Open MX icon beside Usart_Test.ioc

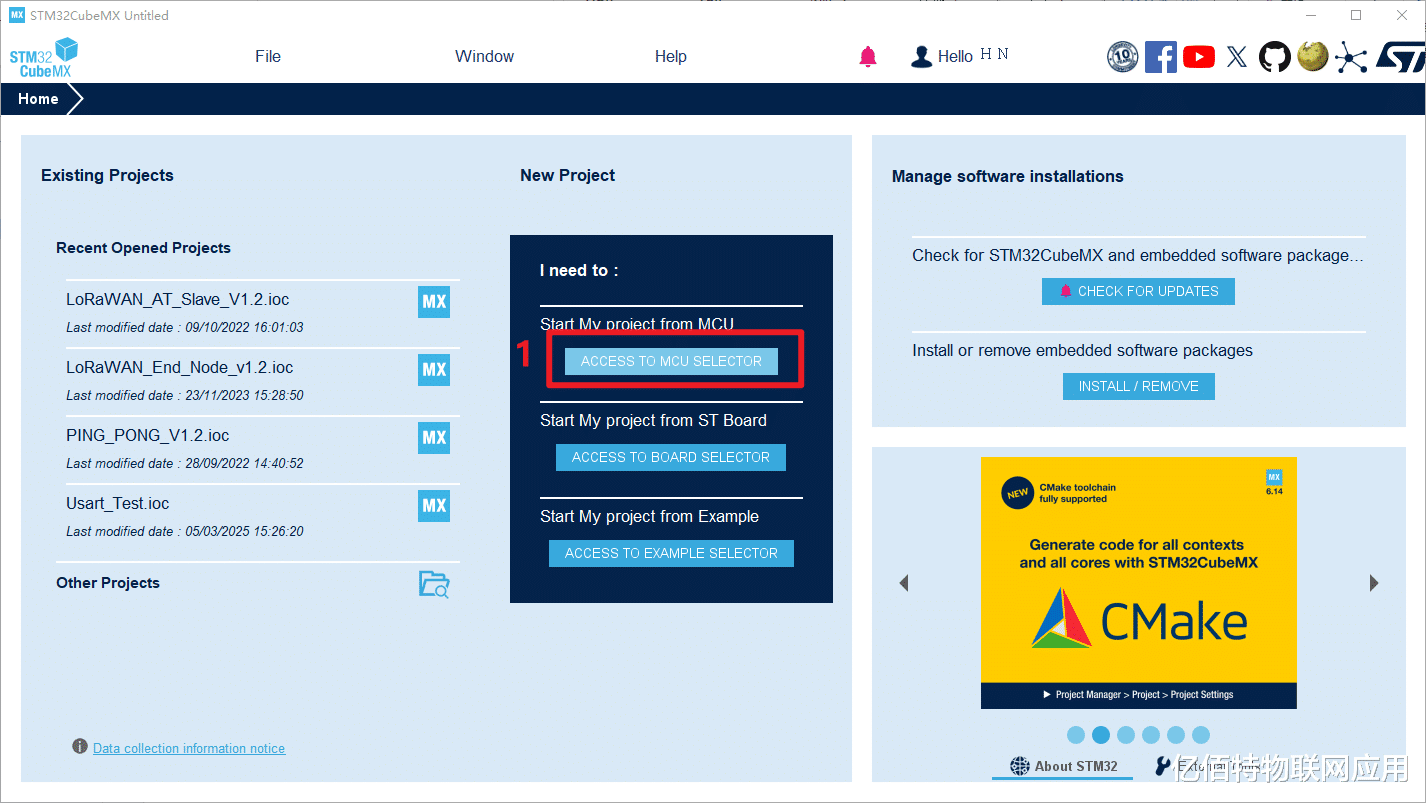click(x=434, y=506)
